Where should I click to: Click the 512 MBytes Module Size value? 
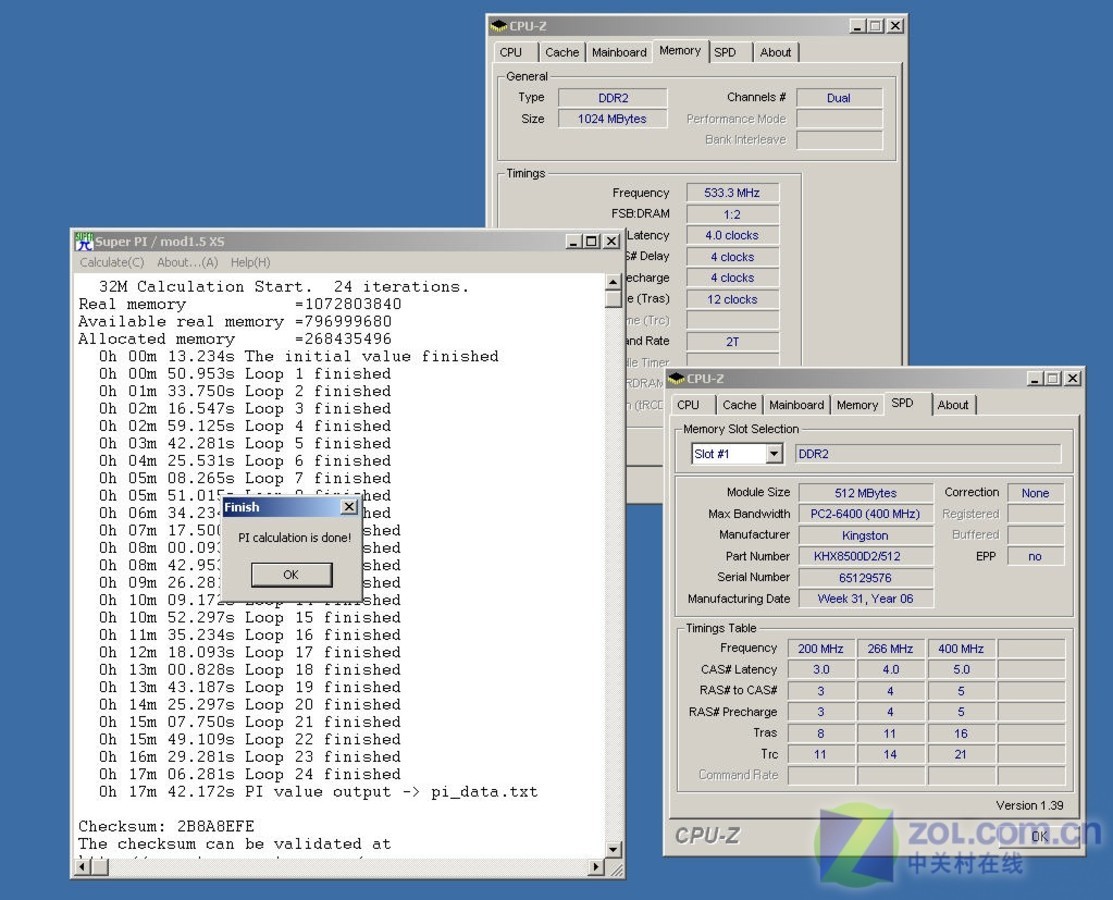(865, 493)
